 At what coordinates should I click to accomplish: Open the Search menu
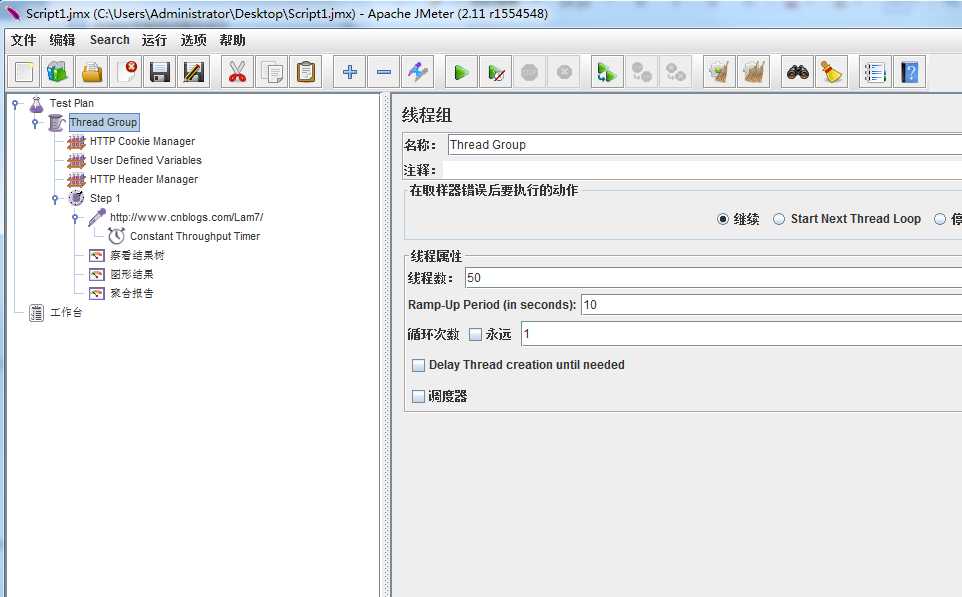(110, 40)
